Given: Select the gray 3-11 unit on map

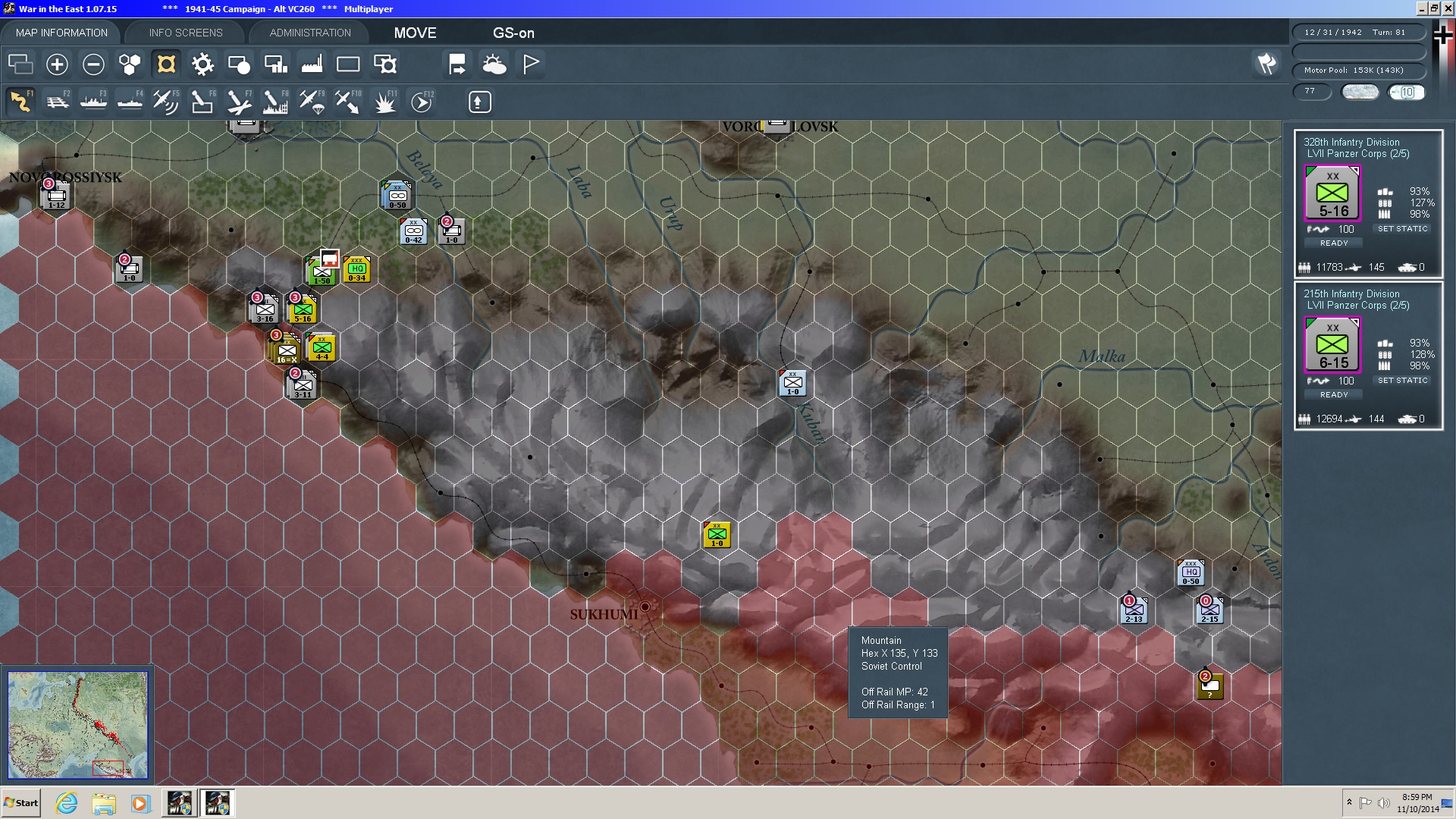Looking at the screenshot, I should (303, 385).
